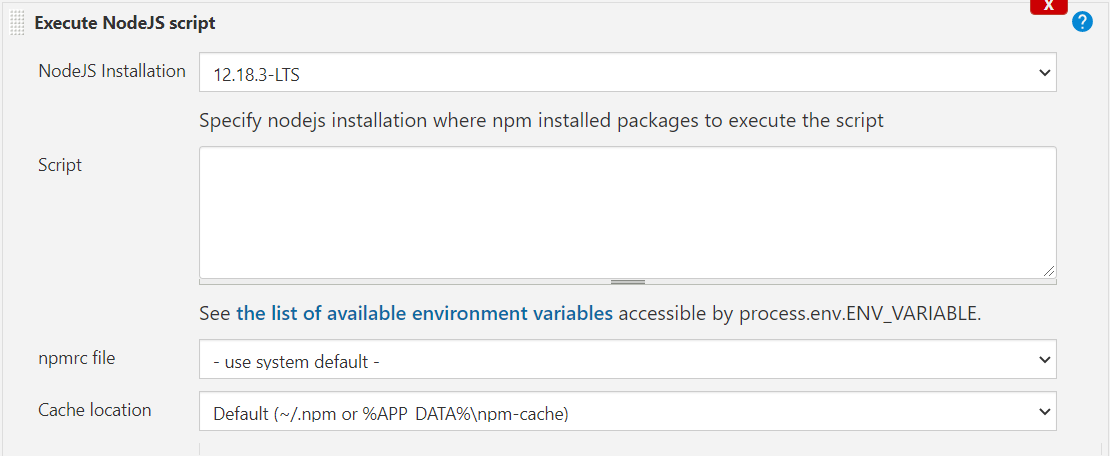Open the Cache location dropdown

tap(627, 411)
